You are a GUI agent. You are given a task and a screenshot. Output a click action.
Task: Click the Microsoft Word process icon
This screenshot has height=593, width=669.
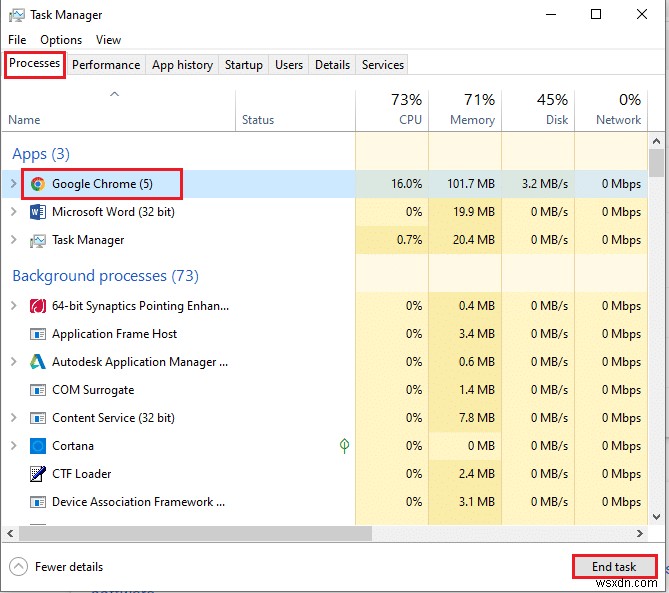(x=38, y=212)
